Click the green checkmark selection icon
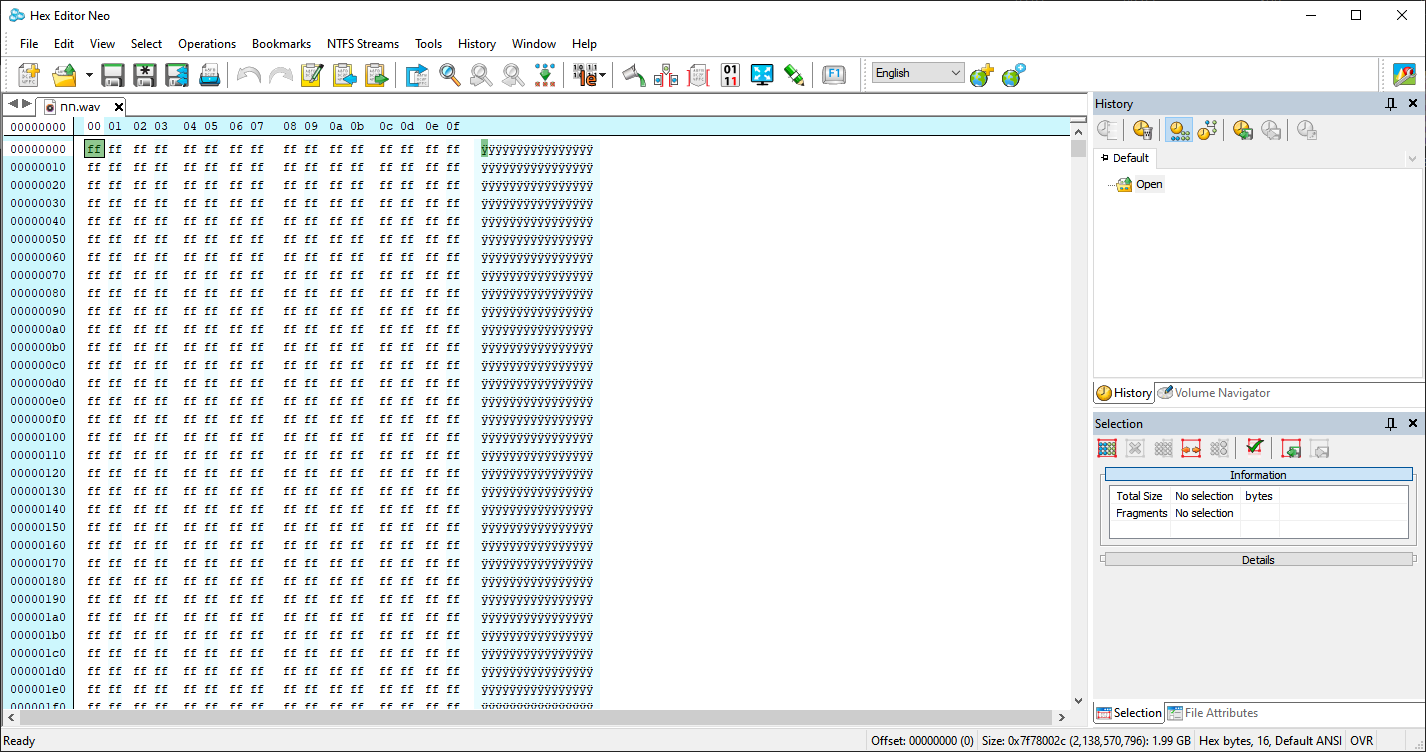Image resolution: width=1426 pixels, height=752 pixels. 1254,448
